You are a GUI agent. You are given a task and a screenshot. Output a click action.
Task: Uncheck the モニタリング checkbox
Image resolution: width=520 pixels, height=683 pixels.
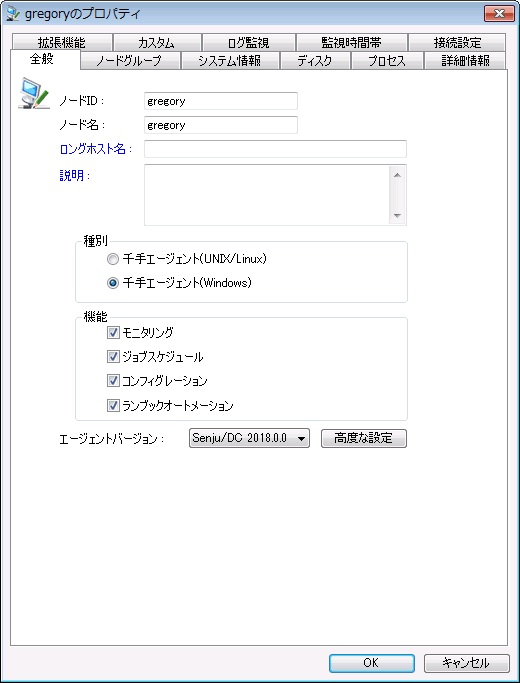[x=113, y=333]
